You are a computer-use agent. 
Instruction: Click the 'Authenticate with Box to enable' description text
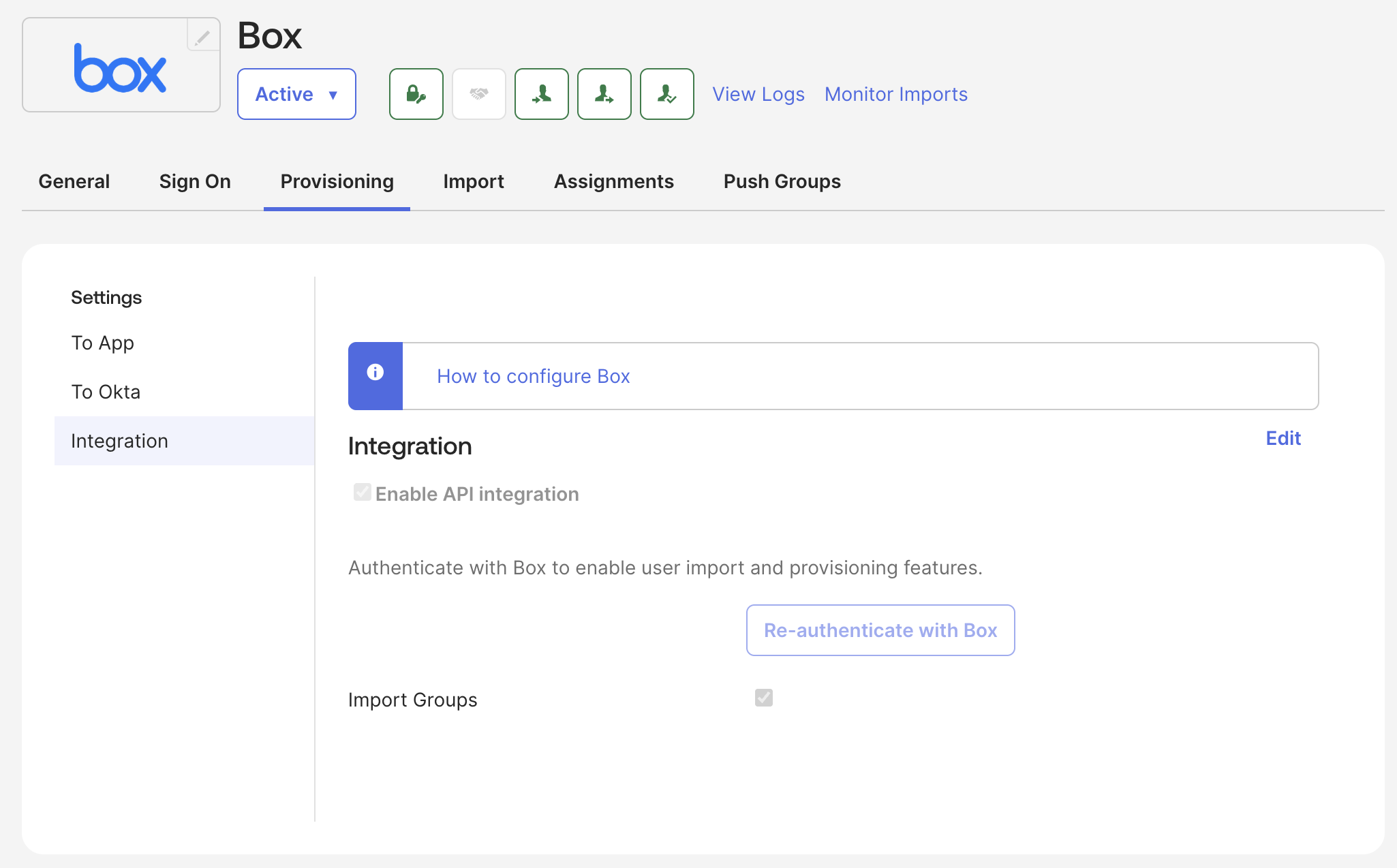coord(665,568)
